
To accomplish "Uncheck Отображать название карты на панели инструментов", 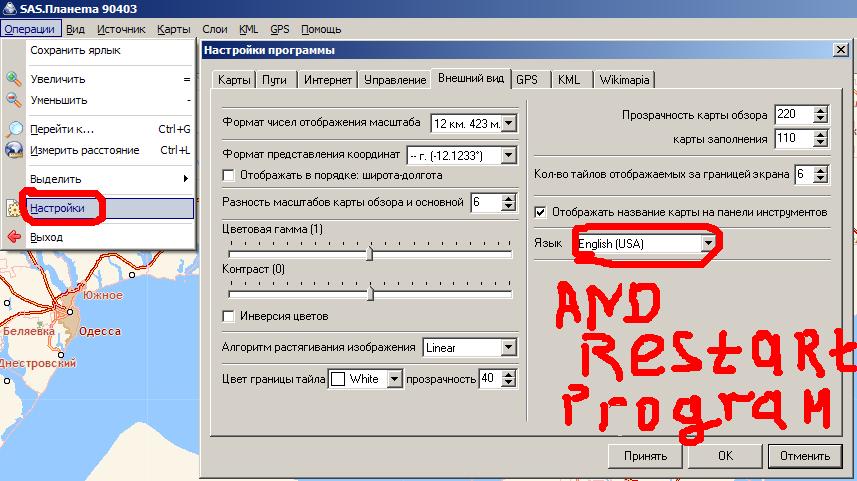I will (541, 212).
